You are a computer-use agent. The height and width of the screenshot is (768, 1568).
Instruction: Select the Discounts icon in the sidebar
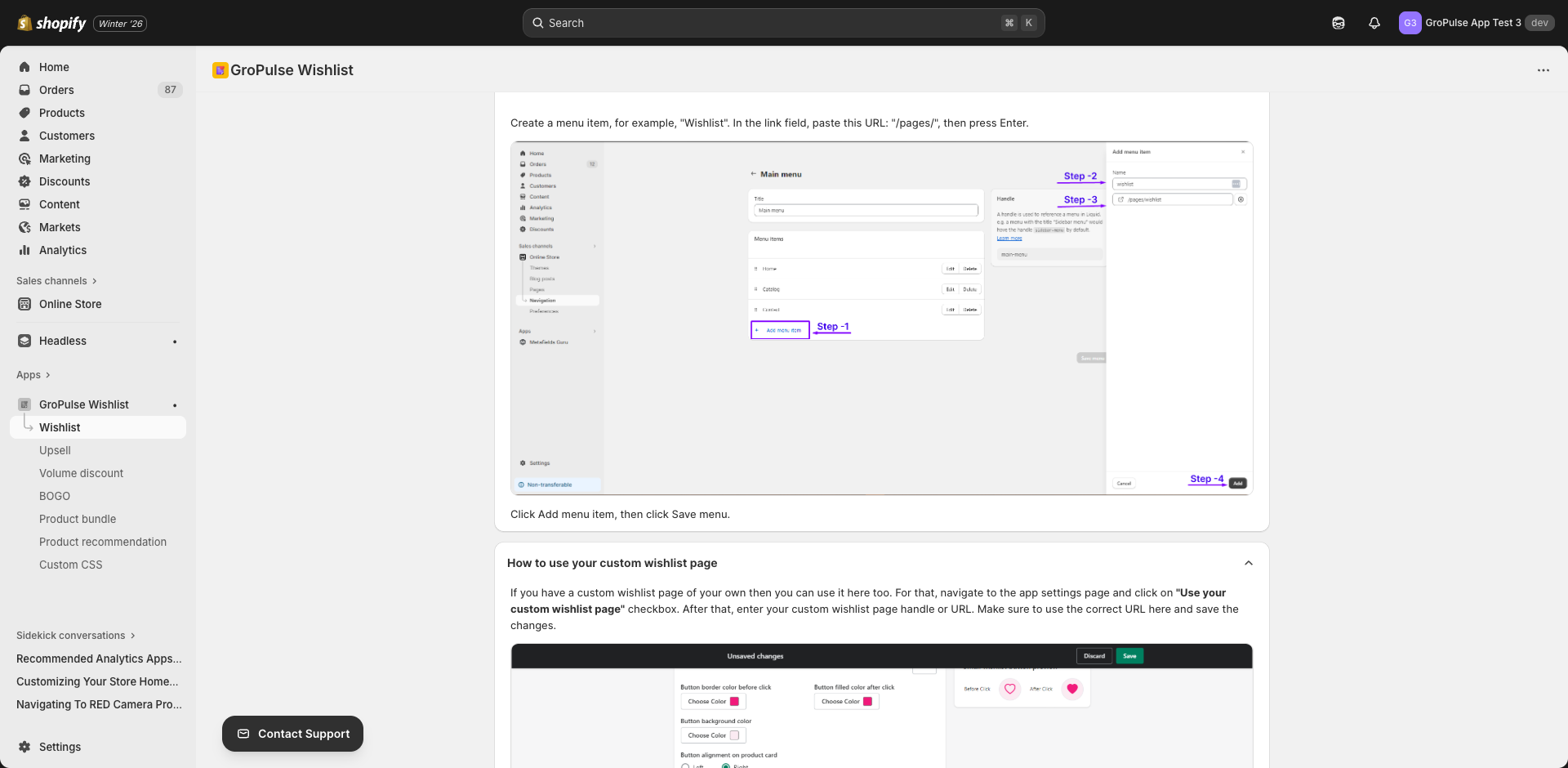pos(24,181)
